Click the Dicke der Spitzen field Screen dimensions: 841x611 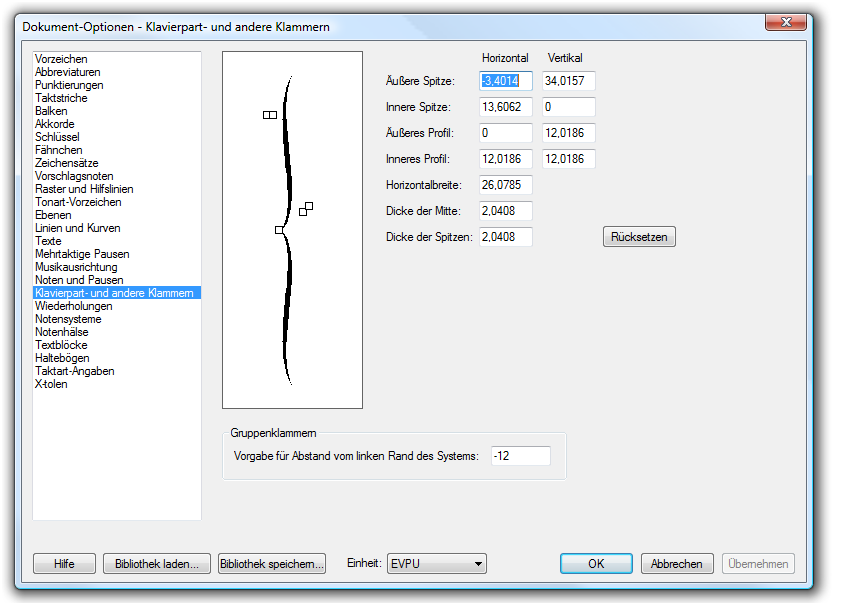click(x=505, y=237)
